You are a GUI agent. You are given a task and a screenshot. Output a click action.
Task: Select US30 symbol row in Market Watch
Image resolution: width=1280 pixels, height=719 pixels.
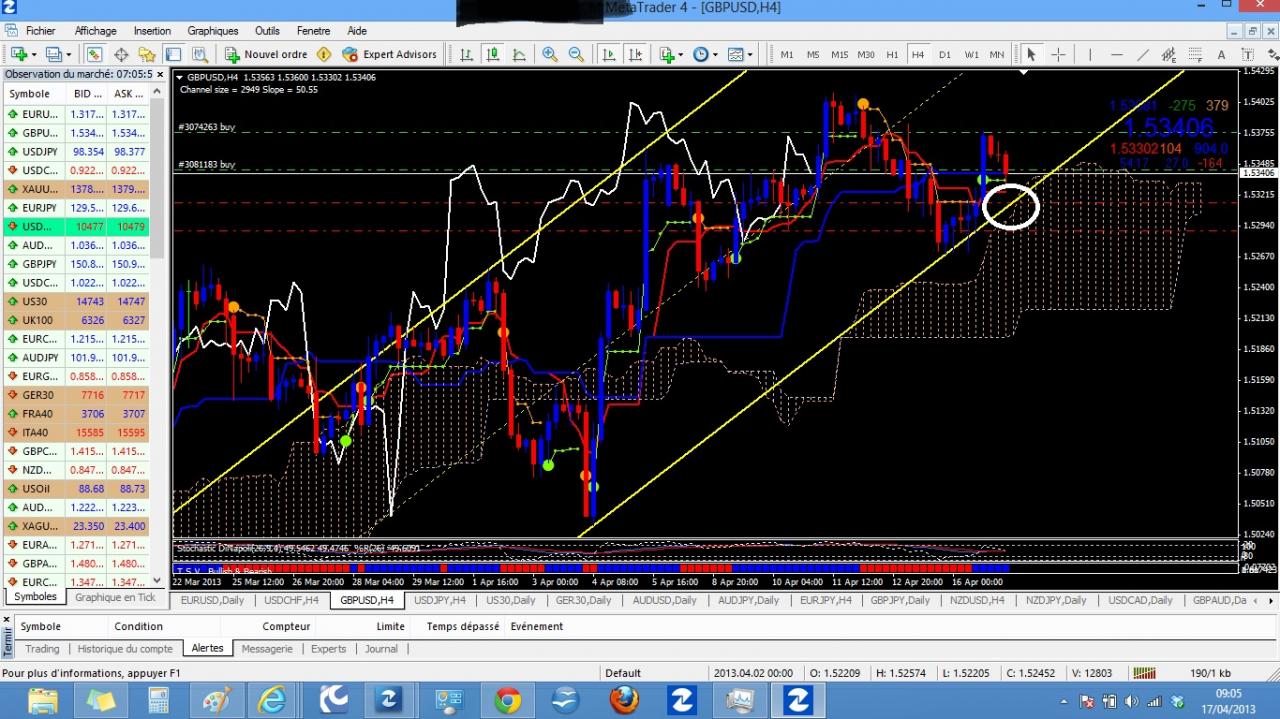pos(76,301)
